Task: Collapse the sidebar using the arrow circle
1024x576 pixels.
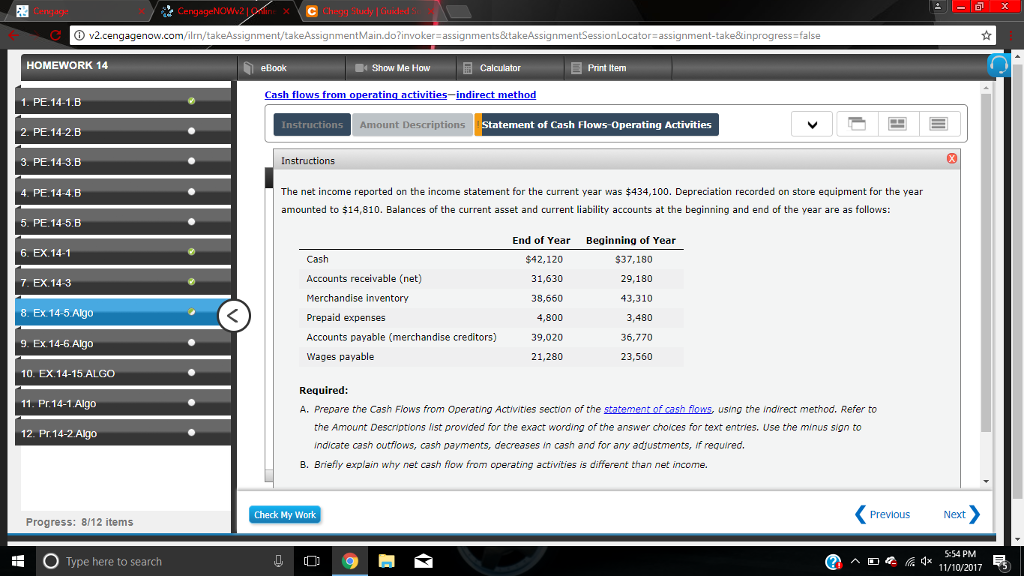Action: (232, 315)
